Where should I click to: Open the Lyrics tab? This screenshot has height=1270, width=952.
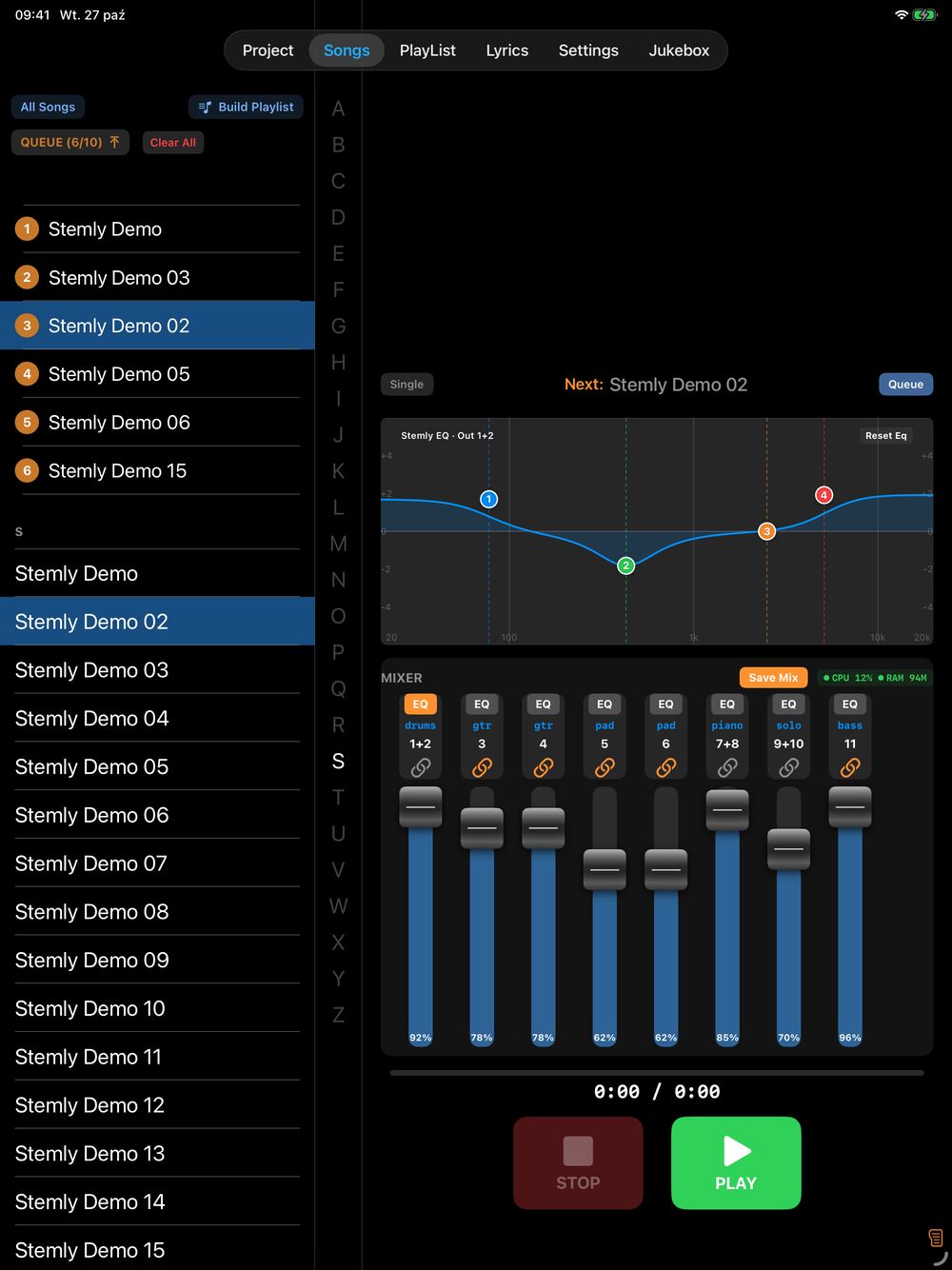tap(507, 50)
